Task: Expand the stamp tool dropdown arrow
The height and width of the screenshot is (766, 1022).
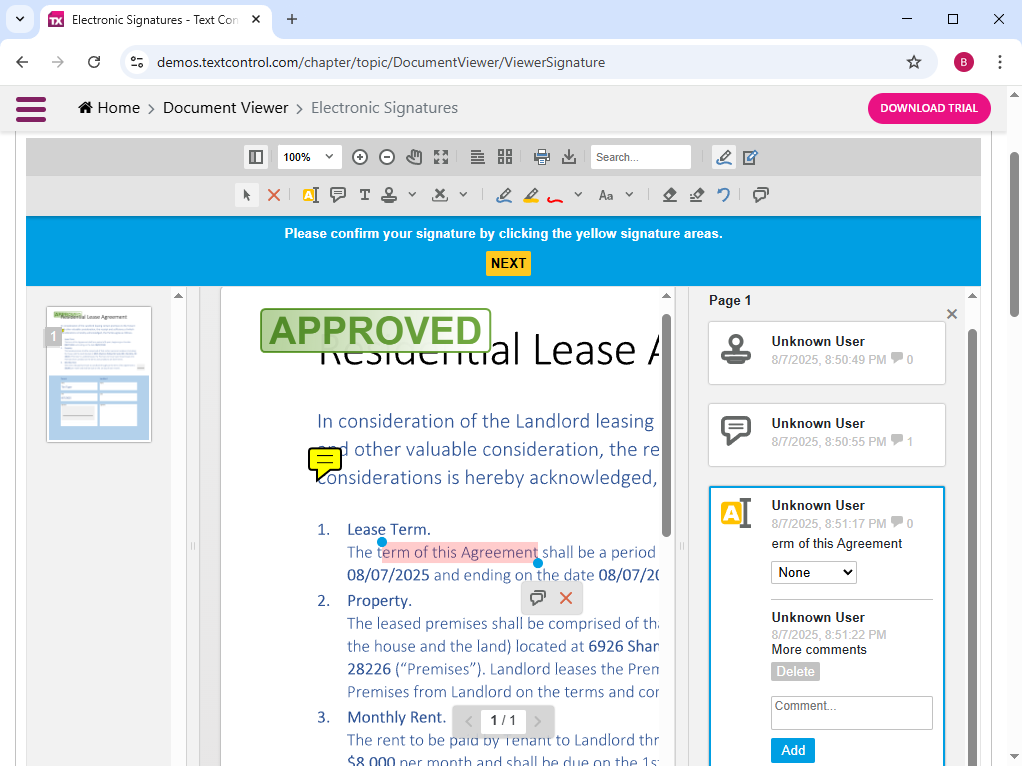Action: pyautogui.click(x=412, y=195)
